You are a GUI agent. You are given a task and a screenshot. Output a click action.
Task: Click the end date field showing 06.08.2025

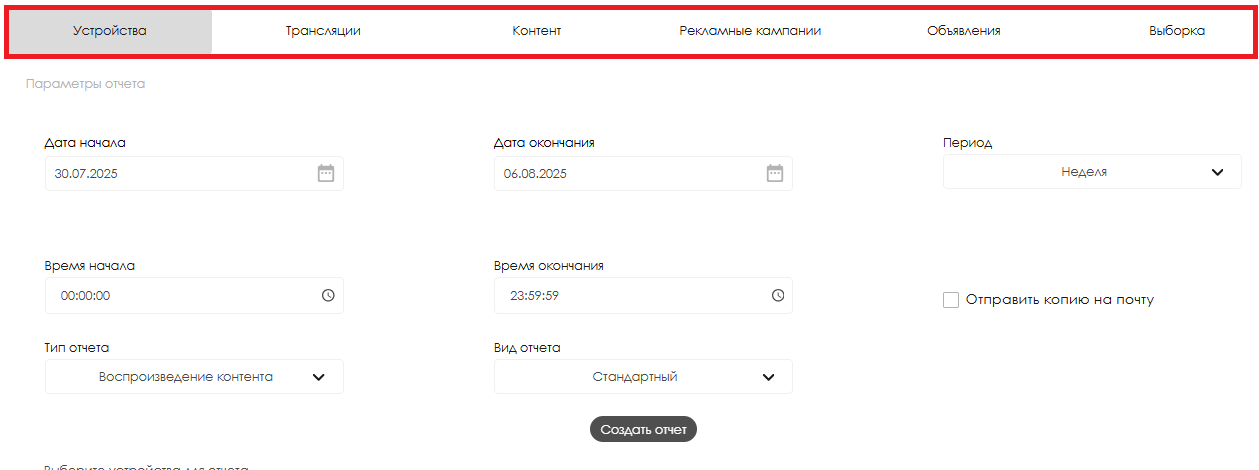[x=620, y=174]
